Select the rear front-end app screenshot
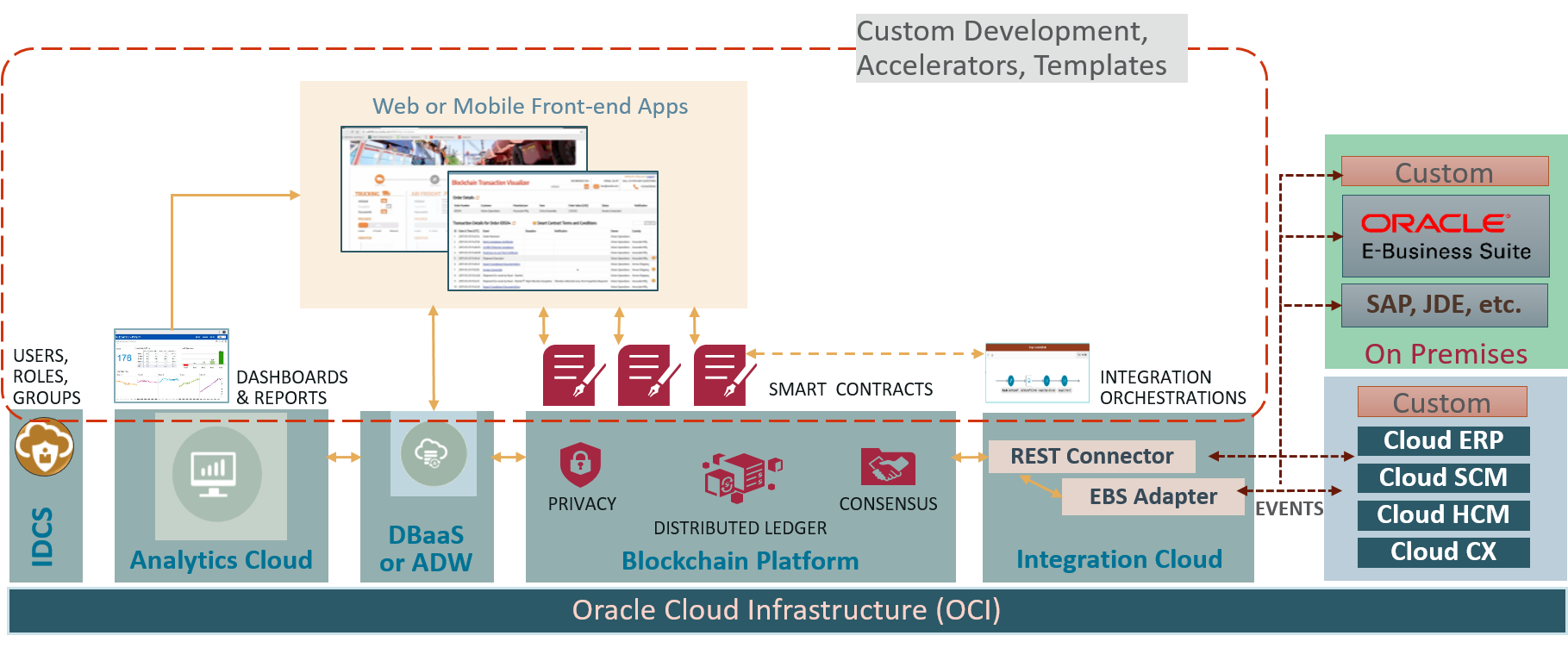Viewport: 1568px width, 648px height. [x=464, y=190]
